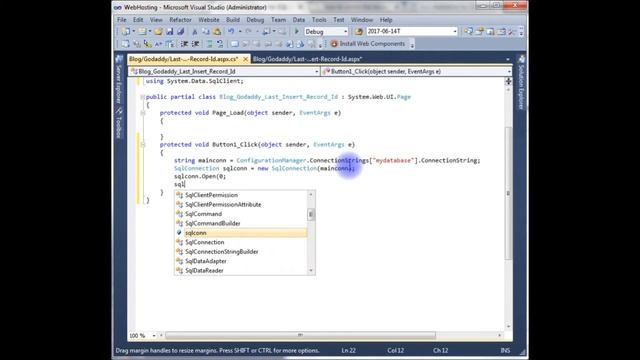Open the Refactor menu

coord(180,20)
